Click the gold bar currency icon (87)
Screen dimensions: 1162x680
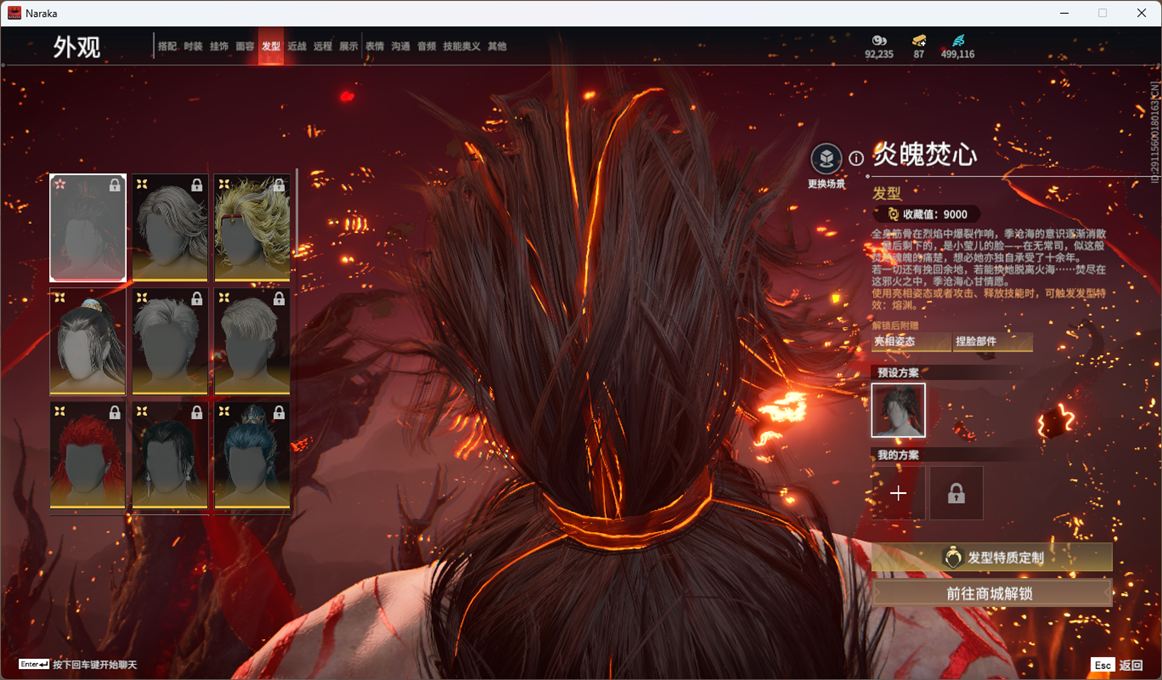click(x=918, y=40)
